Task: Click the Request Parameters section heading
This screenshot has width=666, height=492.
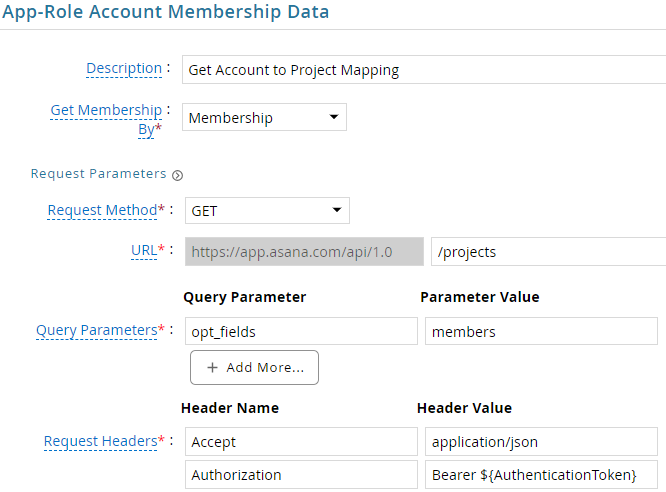Action: pyautogui.click(x=99, y=174)
